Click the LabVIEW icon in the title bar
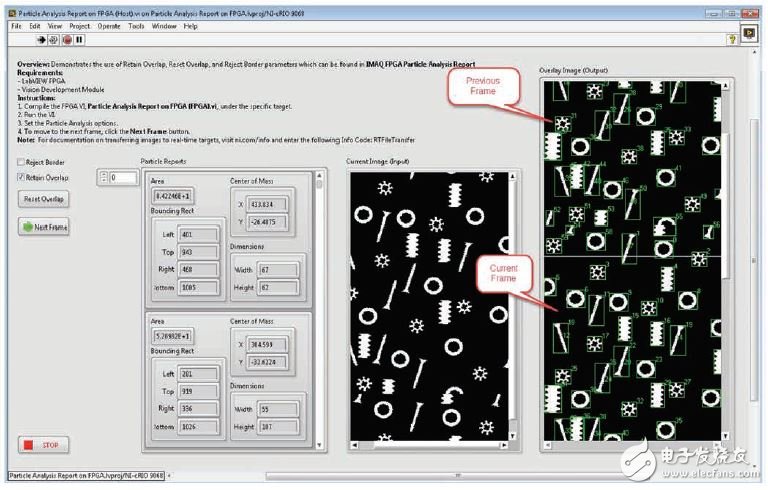The image size is (768, 490). [13, 12]
